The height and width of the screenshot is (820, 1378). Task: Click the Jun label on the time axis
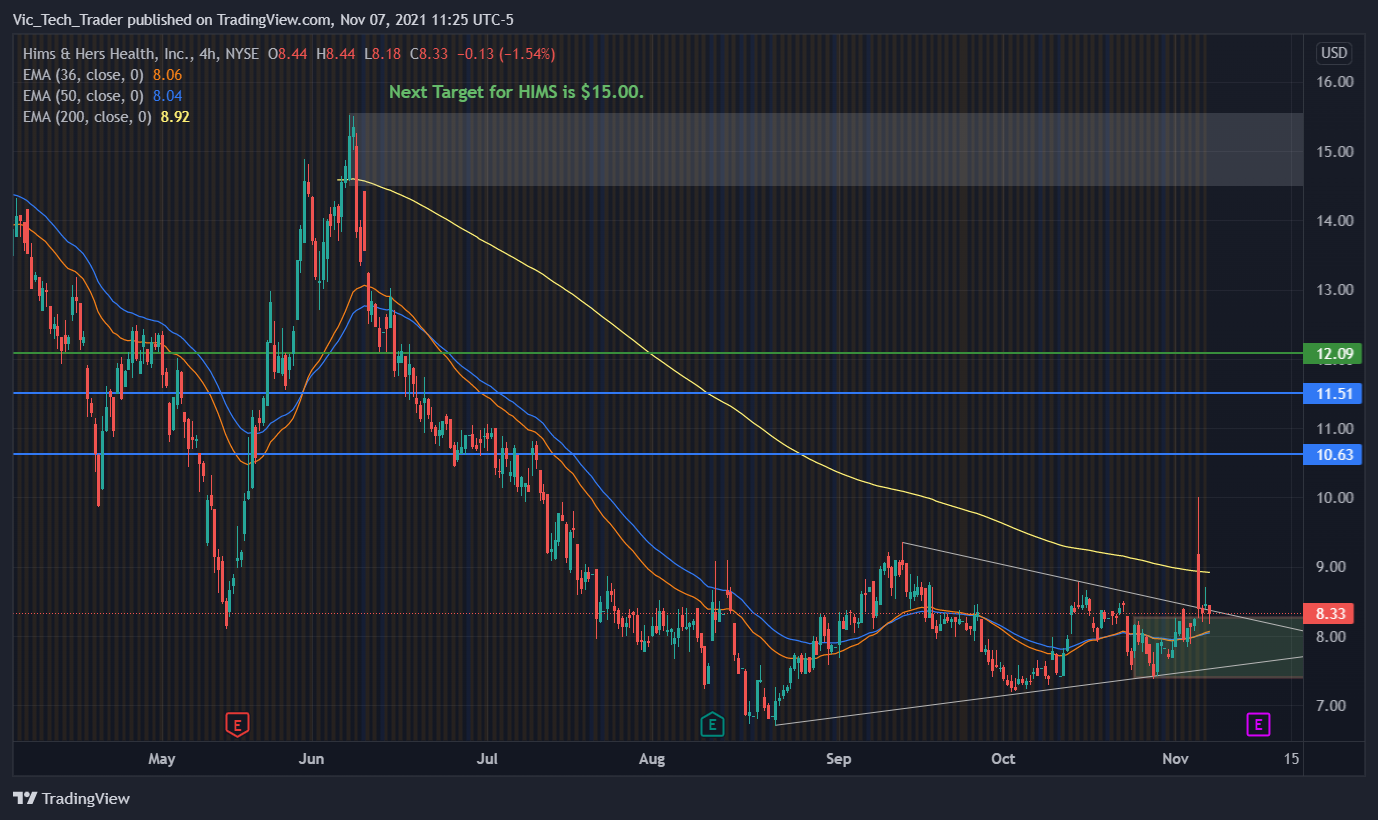[311, 759]
